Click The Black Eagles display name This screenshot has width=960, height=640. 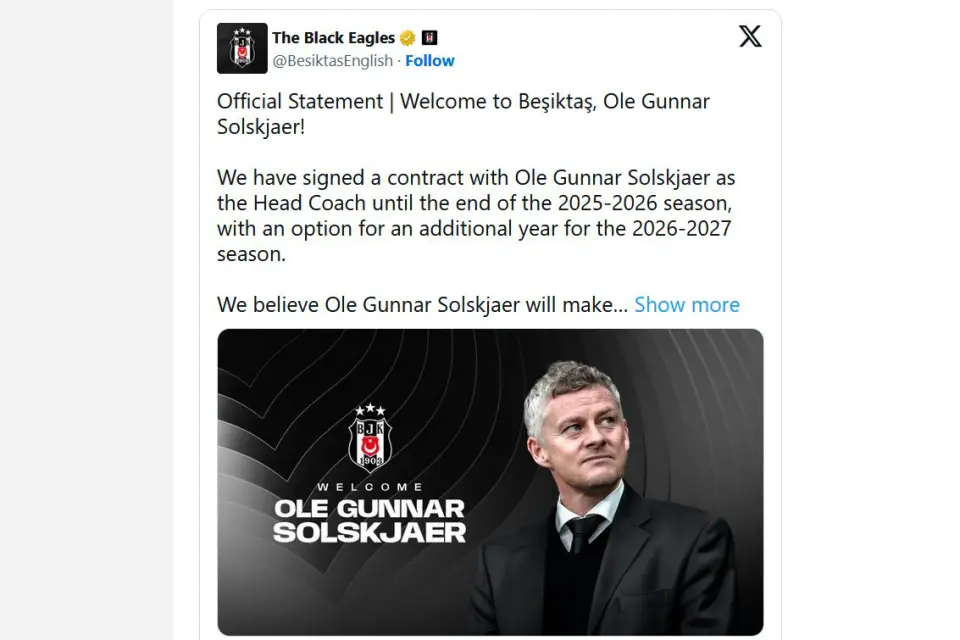point(333,38)
